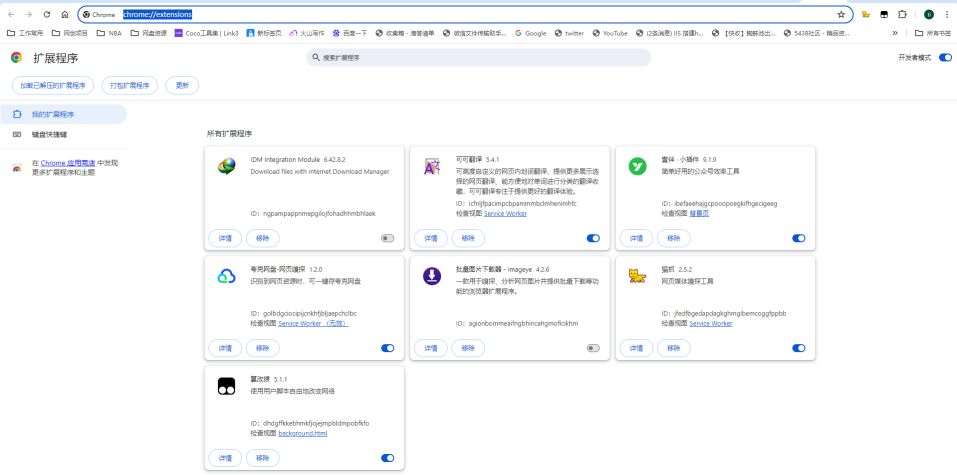Enable the IDM Integration Module extension

[388, 238]
